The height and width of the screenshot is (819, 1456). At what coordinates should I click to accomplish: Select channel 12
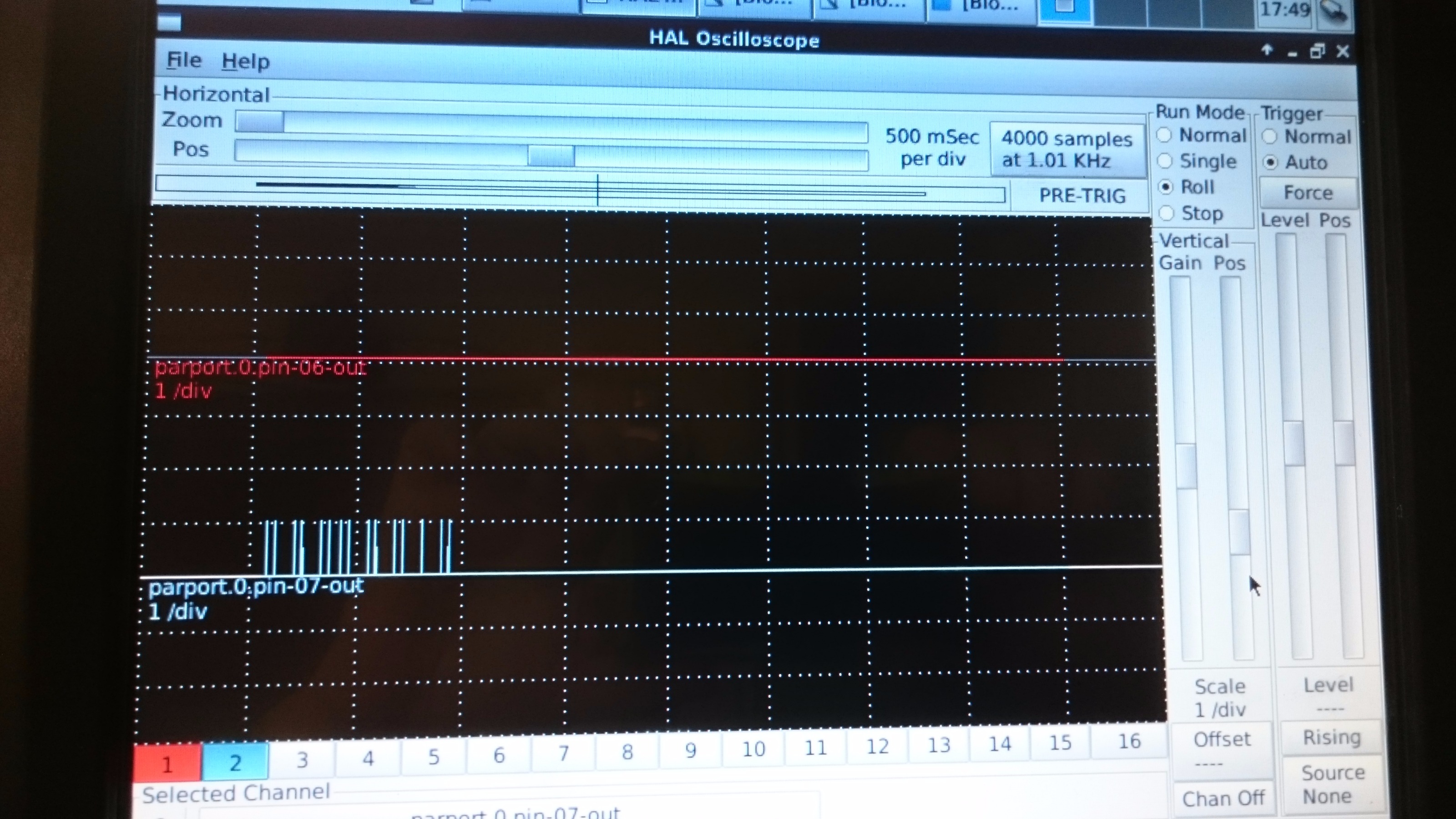pos(877,746)
